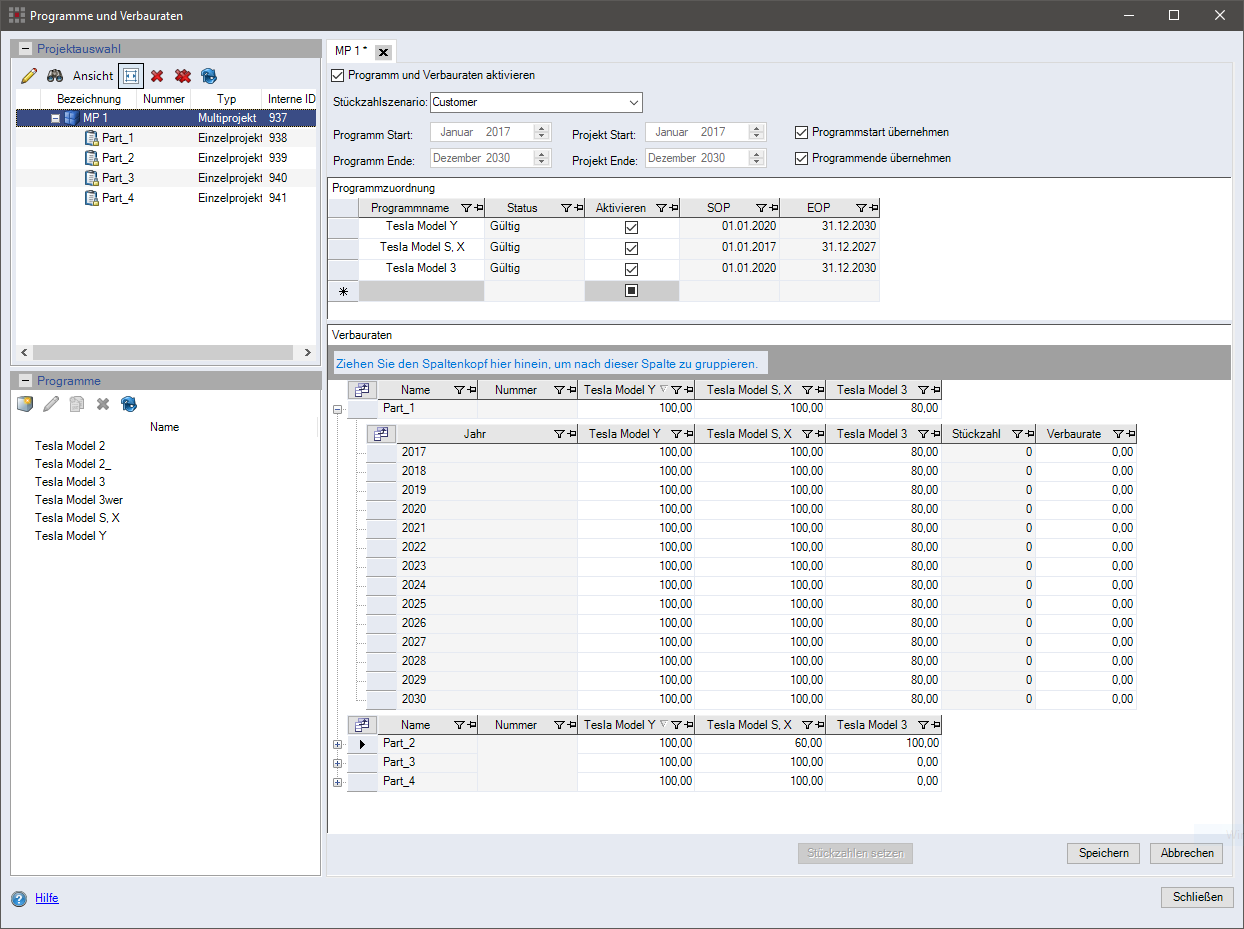This screenshot has height=929, width=1244.
Task: Uncheck Aktivieren for Tesla Model Y
Action: 631,228
